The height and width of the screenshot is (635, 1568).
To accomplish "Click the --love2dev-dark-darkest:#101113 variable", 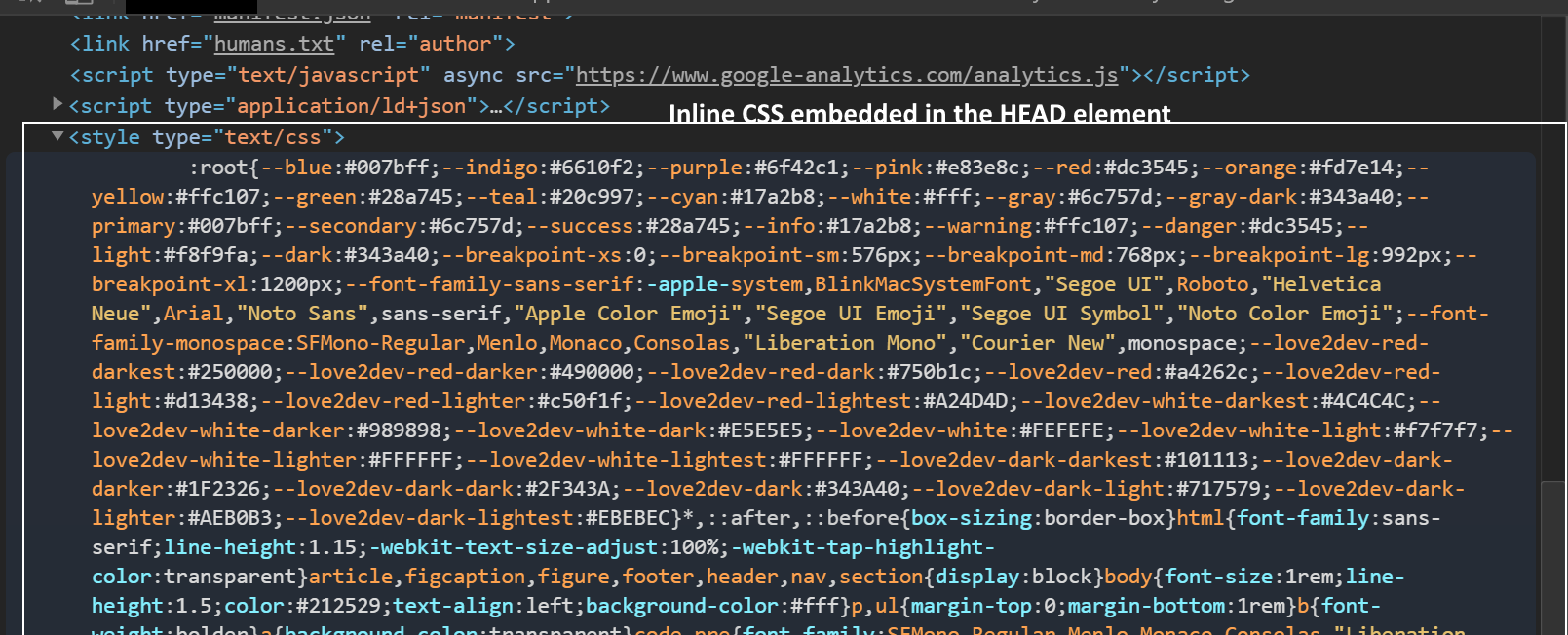I will (1062, 460).
